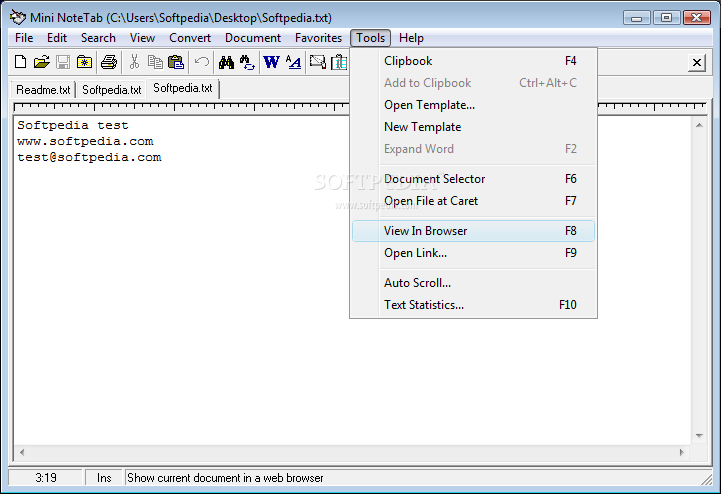Choose Auto Scroll... menu item
This screenshot has width=721, height=494.
473,283
